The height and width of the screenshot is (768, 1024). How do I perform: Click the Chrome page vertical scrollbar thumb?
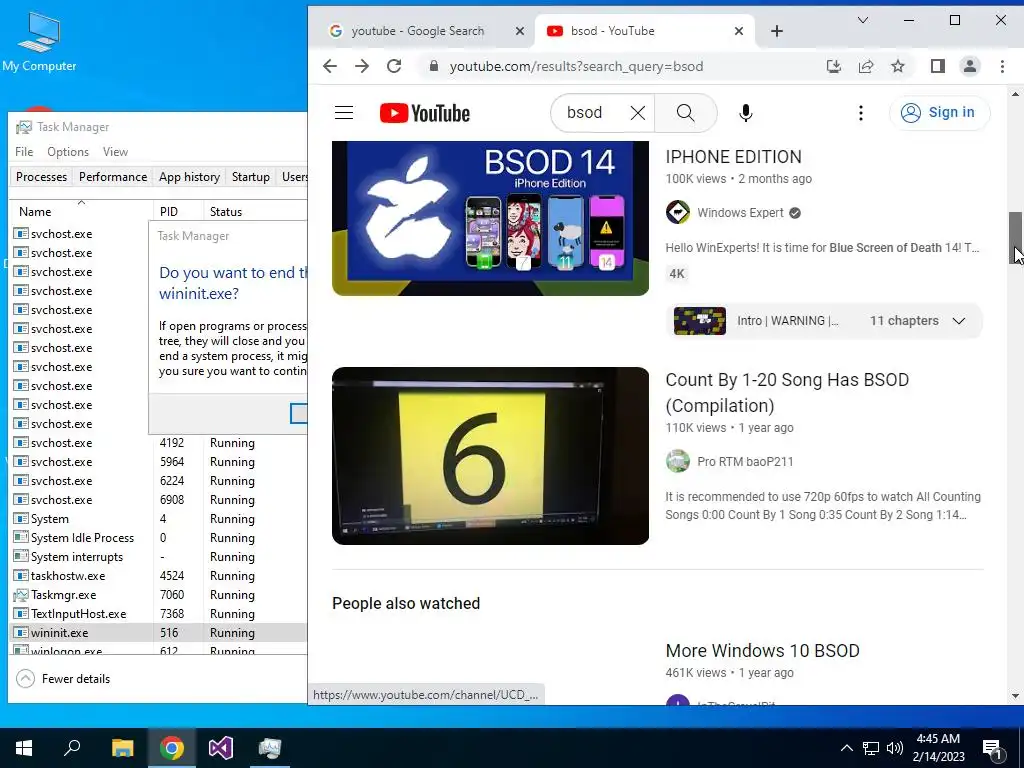[1016, 238]
